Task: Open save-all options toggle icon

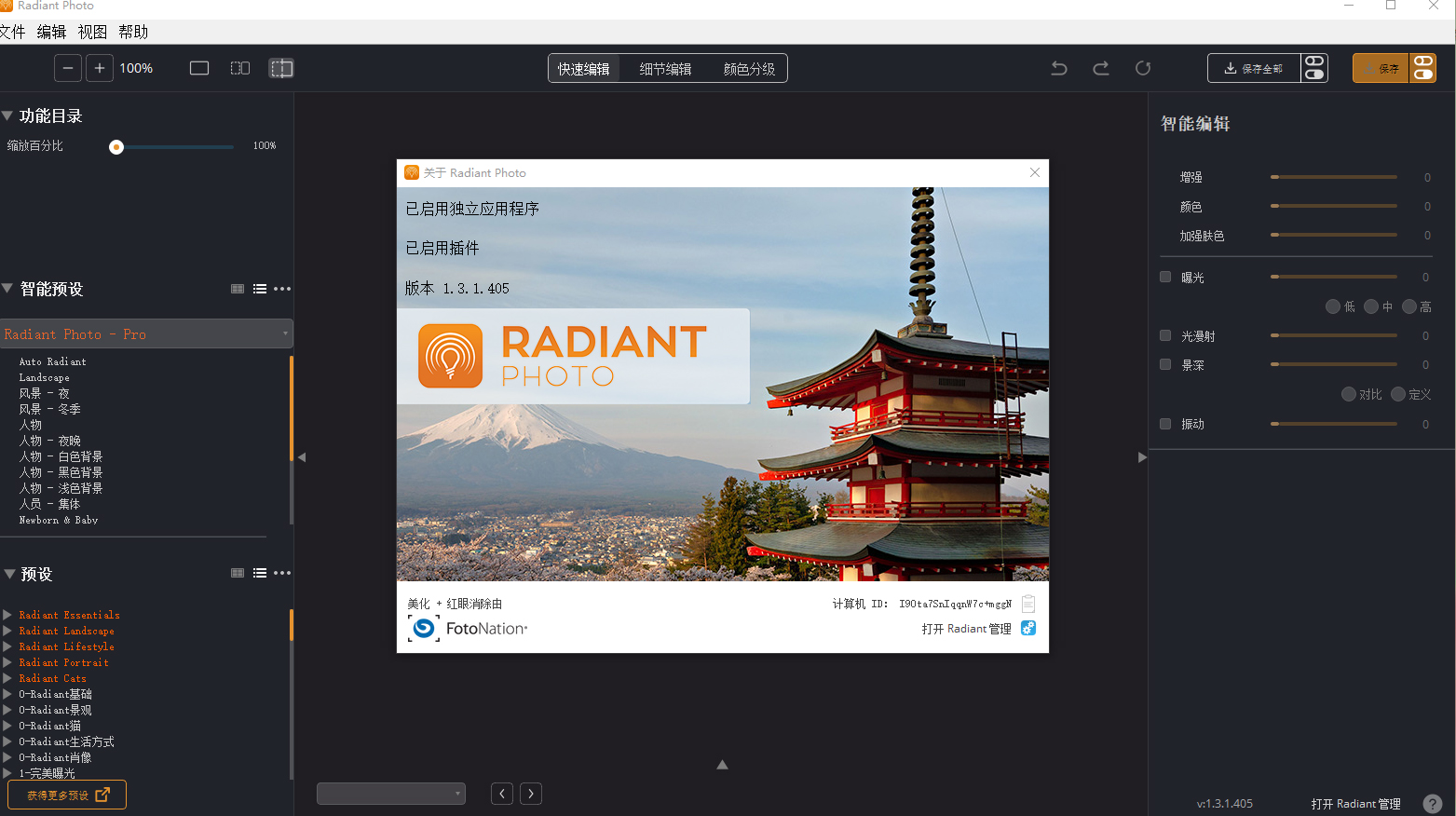Action: pyautogui.click(x=1314, y=68)
